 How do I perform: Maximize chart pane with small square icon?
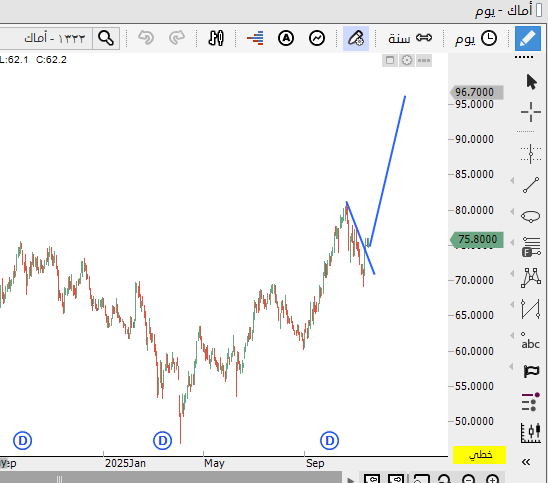pyautogui.click(x=390, y=60)
